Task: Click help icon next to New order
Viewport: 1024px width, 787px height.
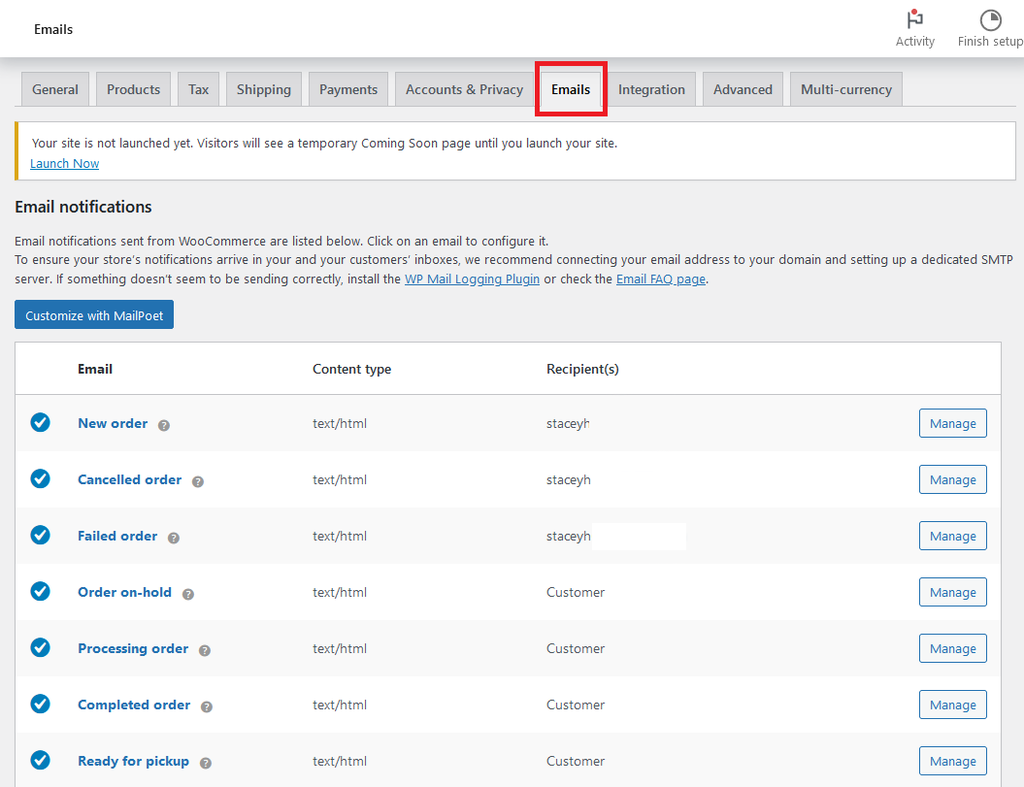Action: tap(164, 425)
